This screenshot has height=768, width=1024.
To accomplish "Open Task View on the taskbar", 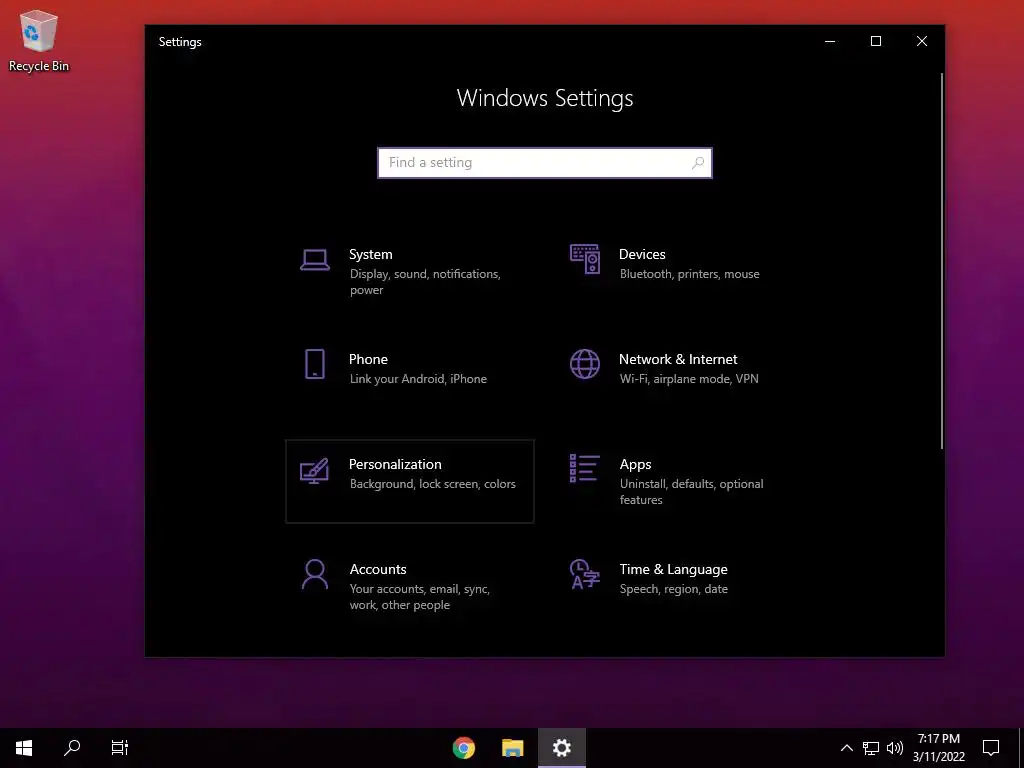I will point(120,748).
